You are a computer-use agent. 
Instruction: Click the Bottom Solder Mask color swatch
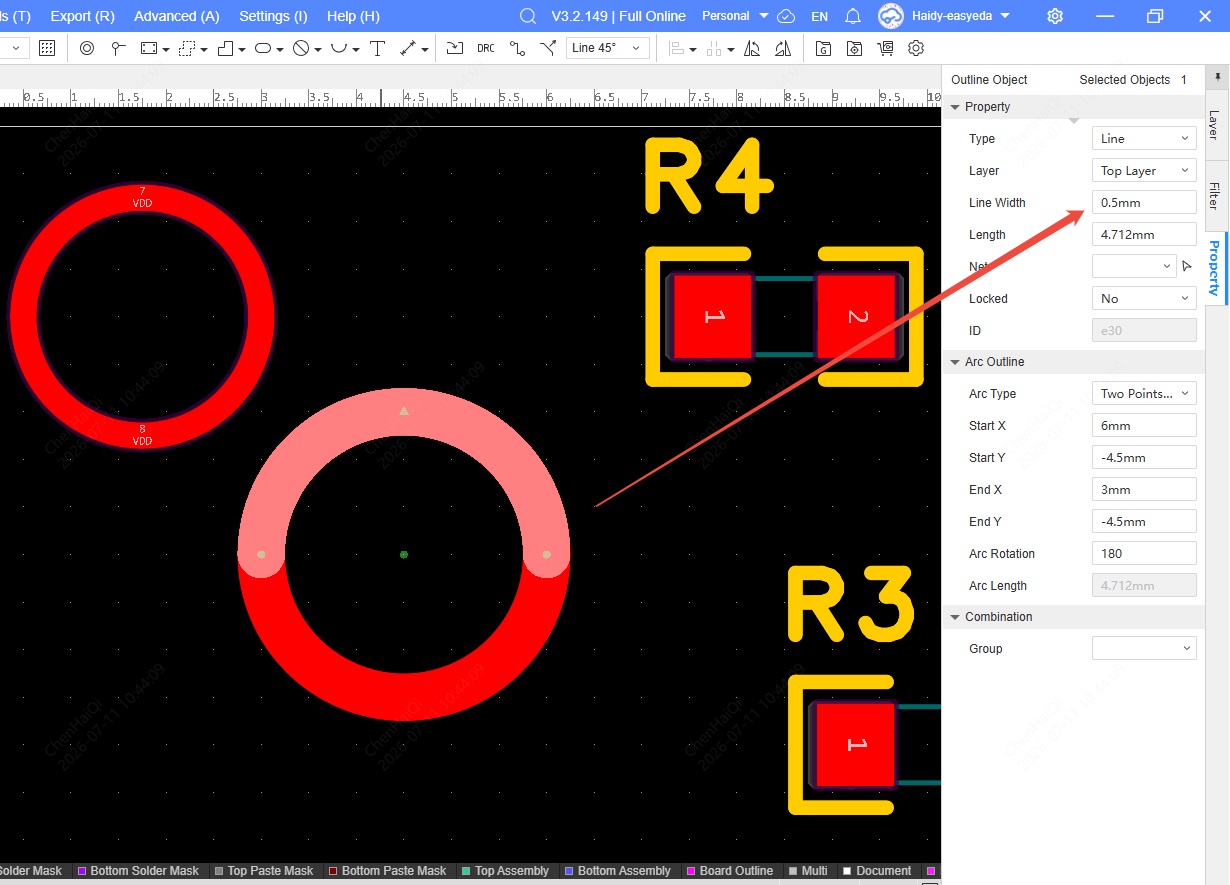click(82, 871)
